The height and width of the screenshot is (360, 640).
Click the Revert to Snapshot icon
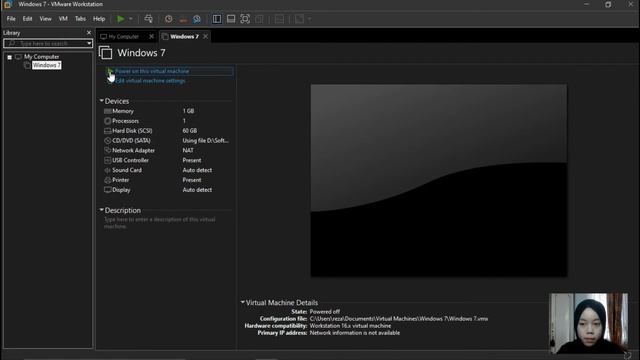tap(183, 19)
